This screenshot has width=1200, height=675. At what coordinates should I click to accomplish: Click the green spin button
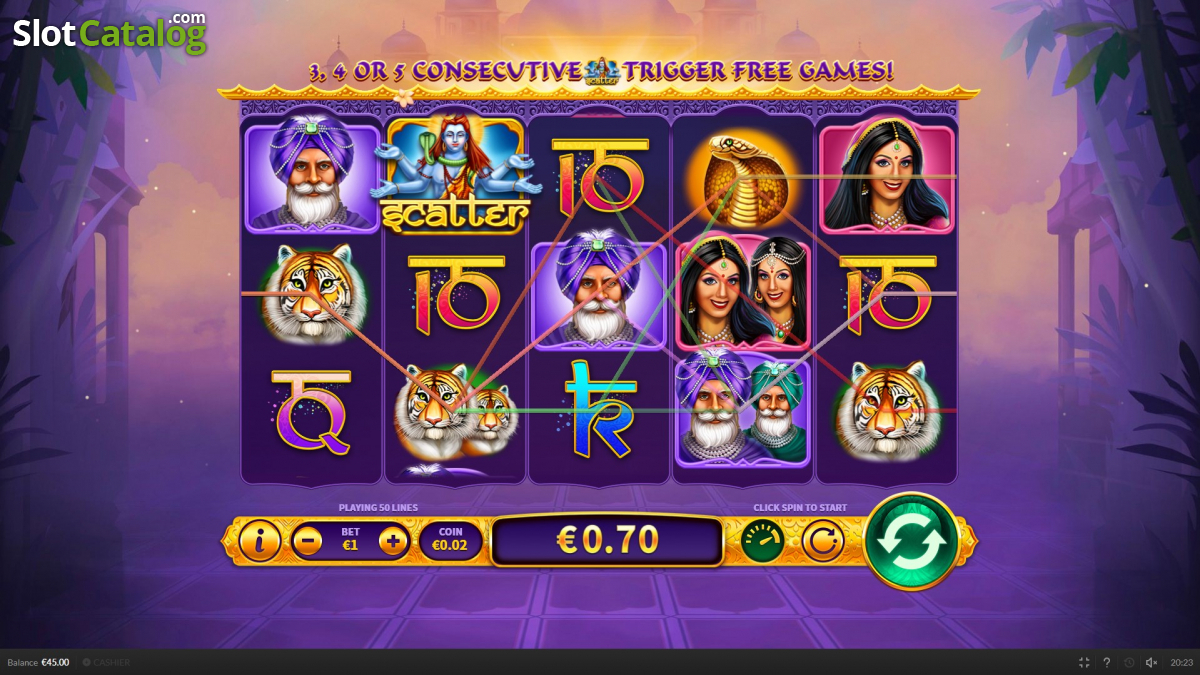[911, 541]
